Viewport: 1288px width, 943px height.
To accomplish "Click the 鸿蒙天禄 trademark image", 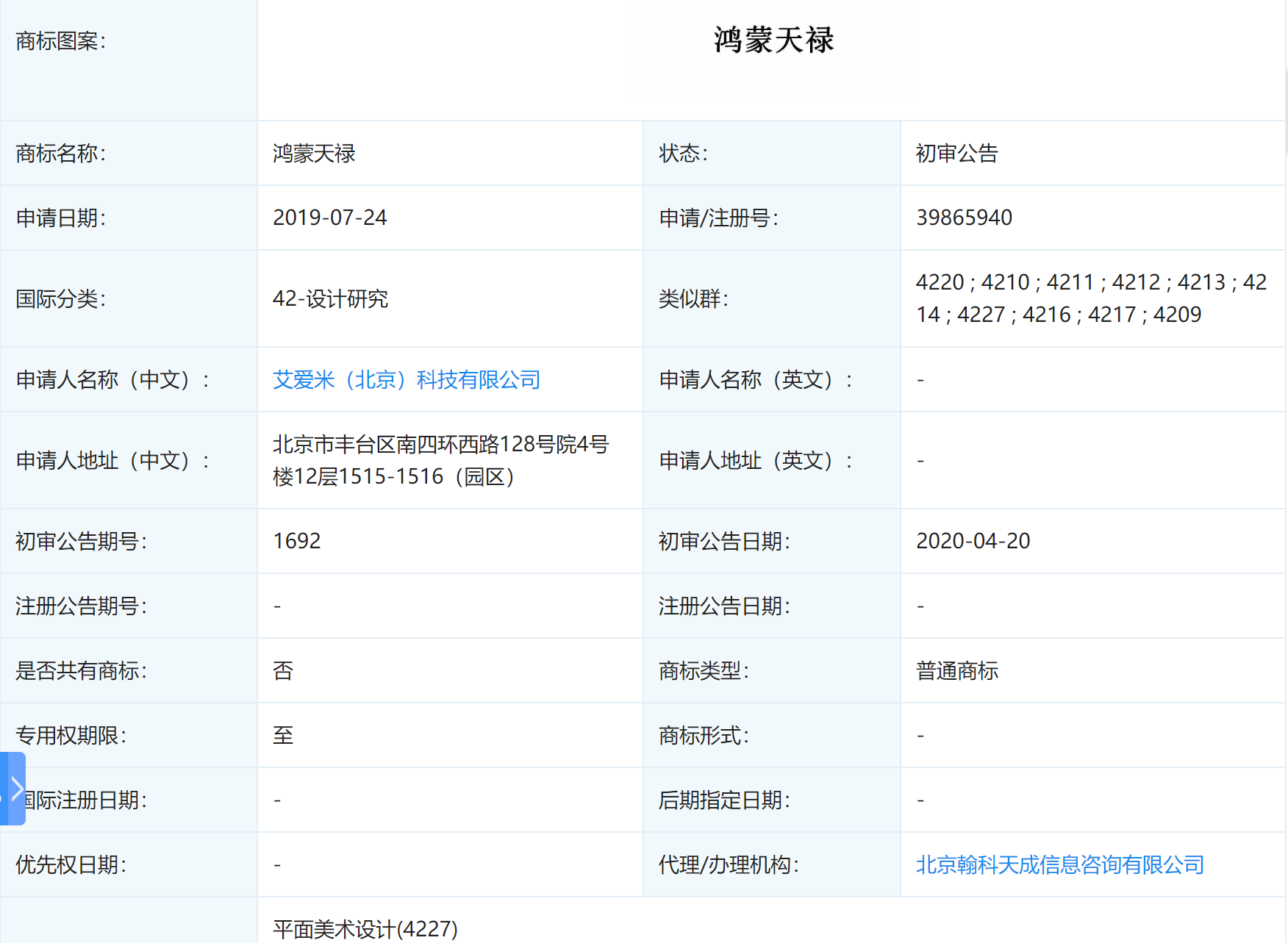I will pos(773,40).
